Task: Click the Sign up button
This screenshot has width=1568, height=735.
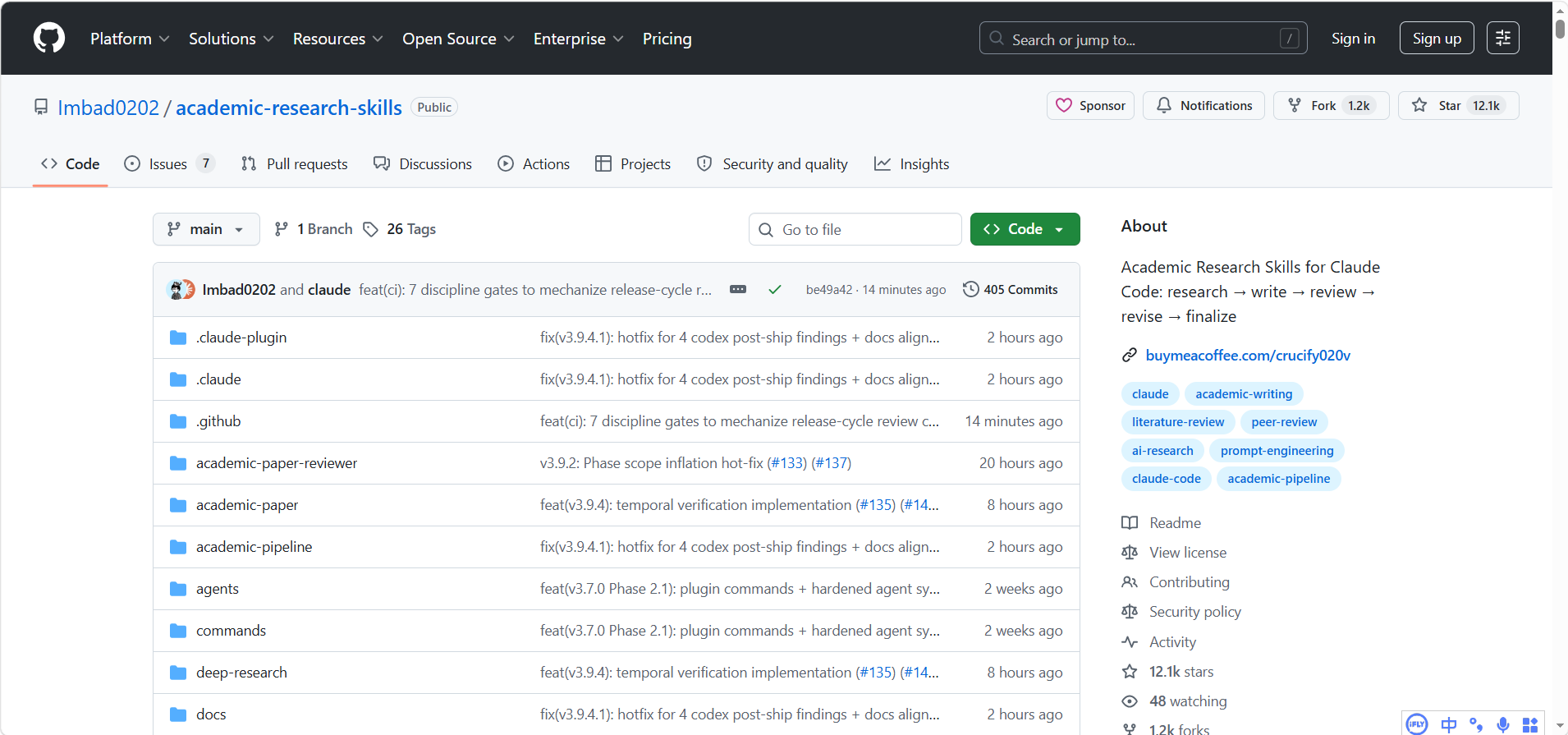Action: pyautogui.click(x=1437, y=38)
